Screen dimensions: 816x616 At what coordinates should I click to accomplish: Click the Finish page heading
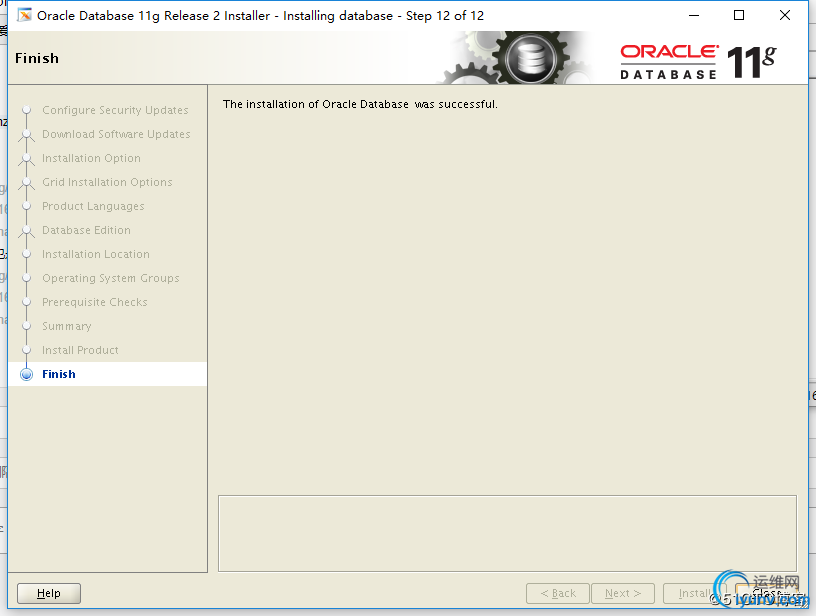pos(37,58)
